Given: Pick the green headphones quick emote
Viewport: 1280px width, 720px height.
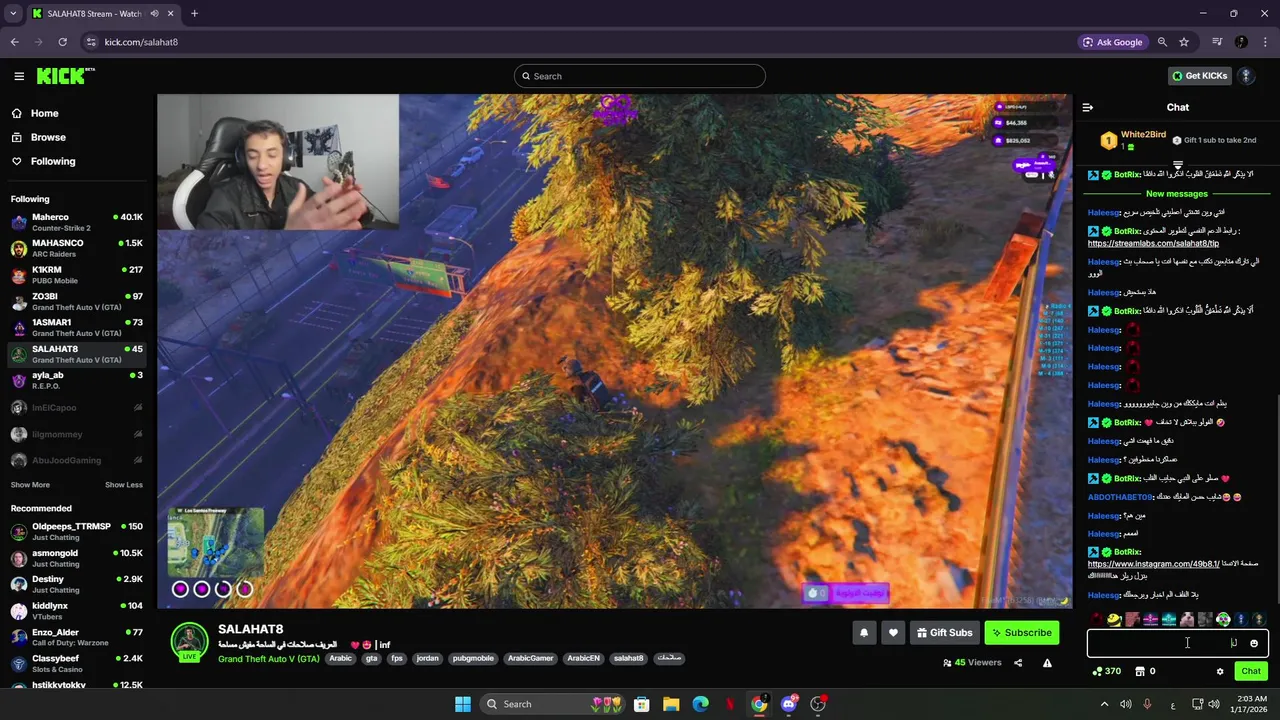Looking at the screenshot, I should 1223,620.
